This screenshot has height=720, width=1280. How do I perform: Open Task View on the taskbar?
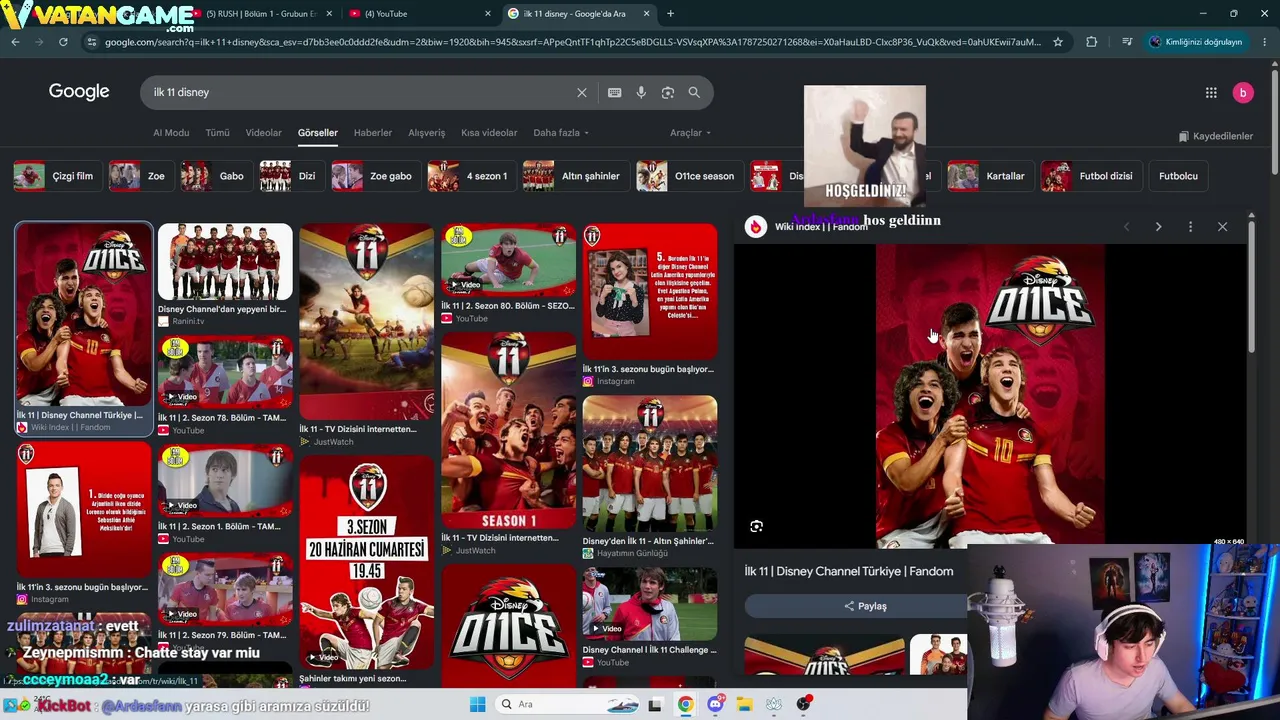tap(655, 704)
